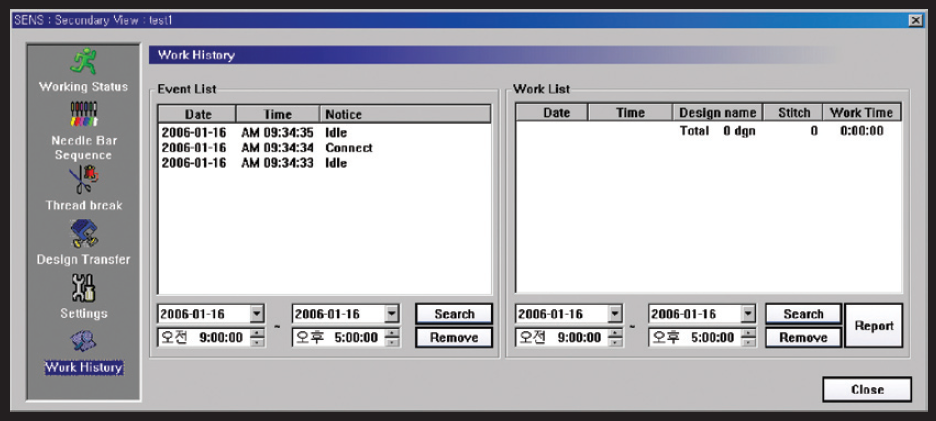Click Event List end time spinner arrows
The width and height of the screenshot is (936, 421).
click(x=392, y=338)
